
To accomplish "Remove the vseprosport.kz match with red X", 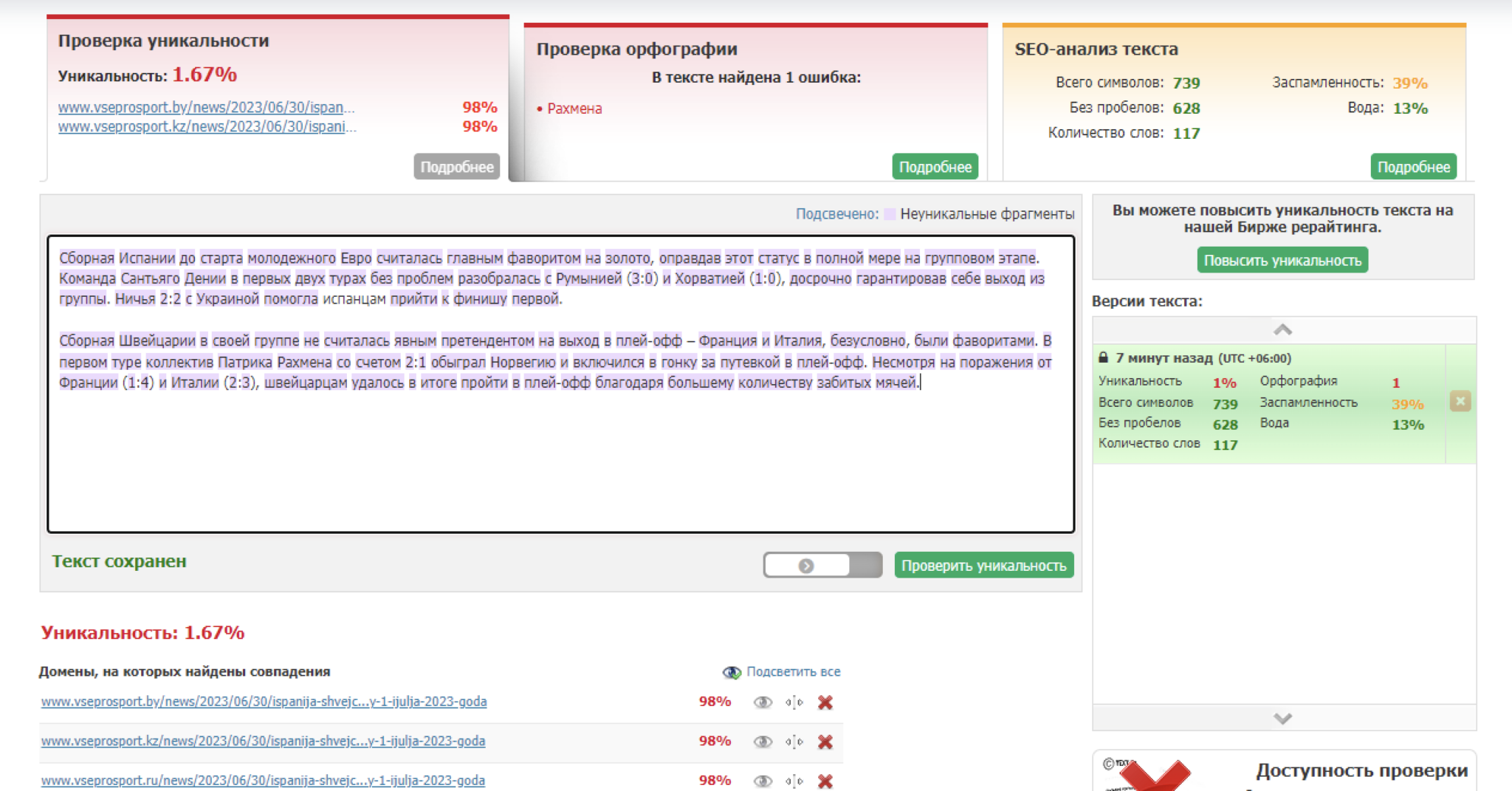I will coord(825,742).
